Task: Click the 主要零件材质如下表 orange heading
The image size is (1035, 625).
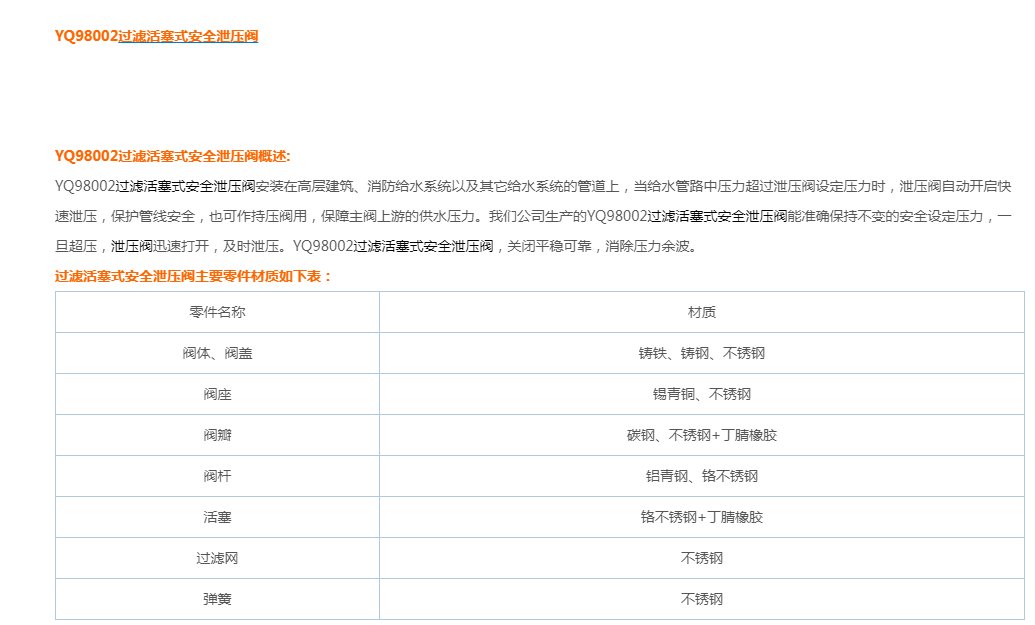Action: 193,276
